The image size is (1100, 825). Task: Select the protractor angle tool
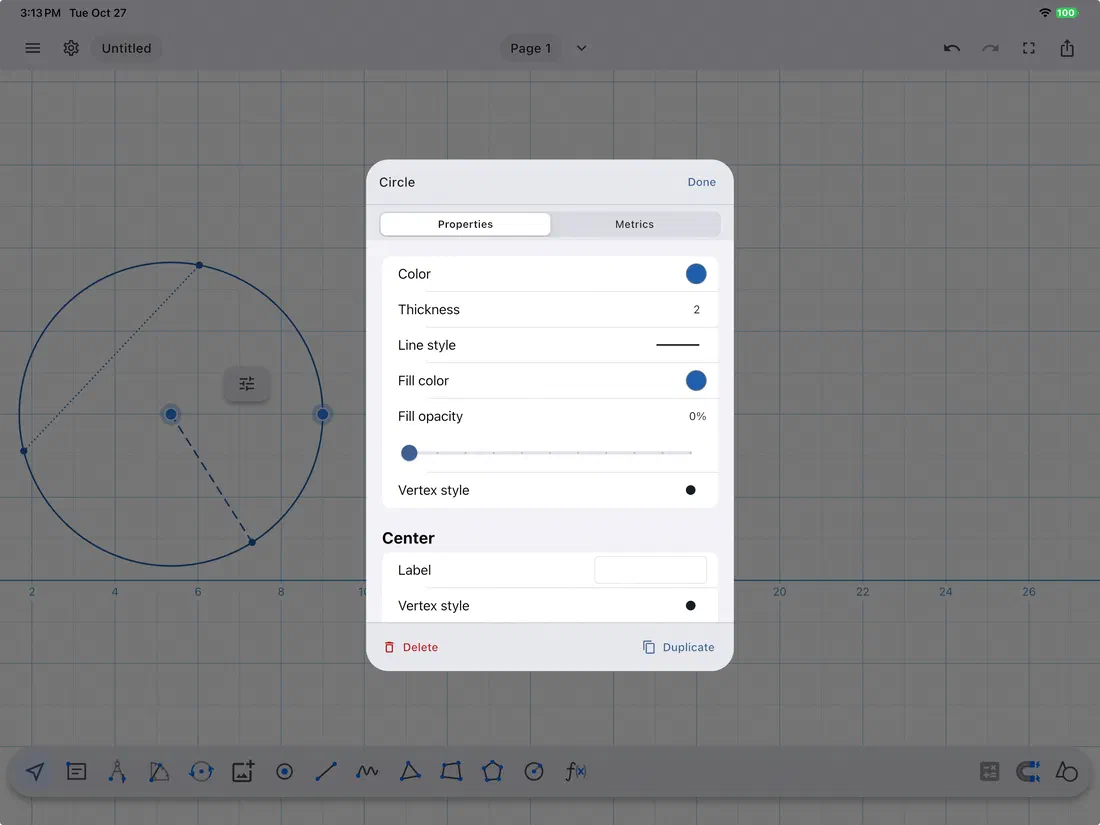click(159, 772)
